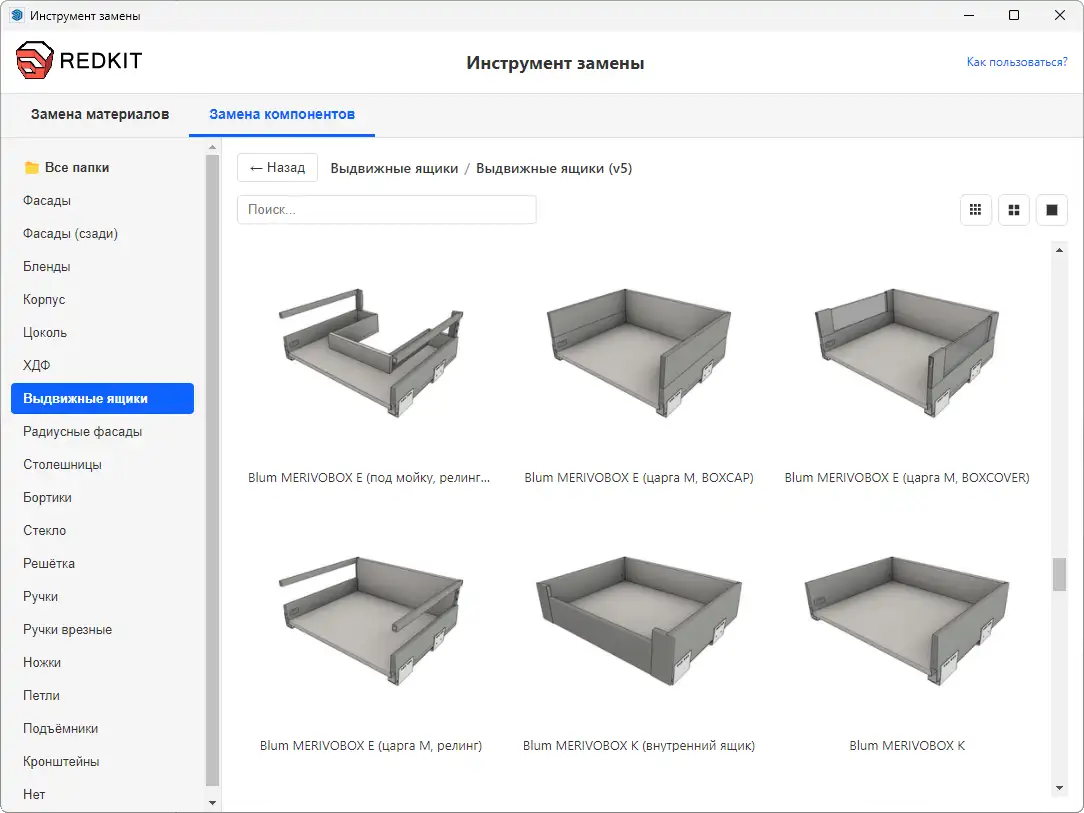This screenshot has height=813, width=1084.
Task: Pick MERIVOBOX E под мойку thumbnail
Action: click(371, 352)
